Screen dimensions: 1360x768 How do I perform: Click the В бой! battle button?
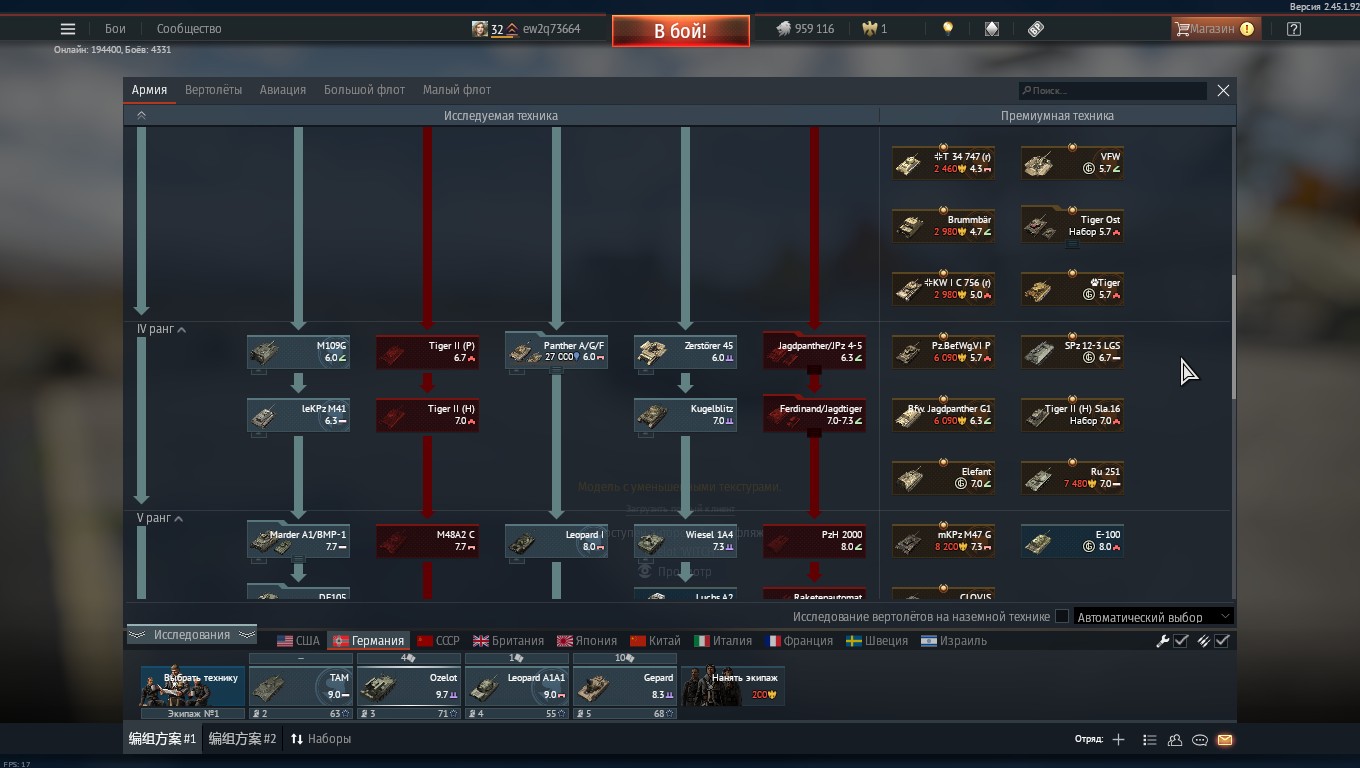[x=681, y=31]
